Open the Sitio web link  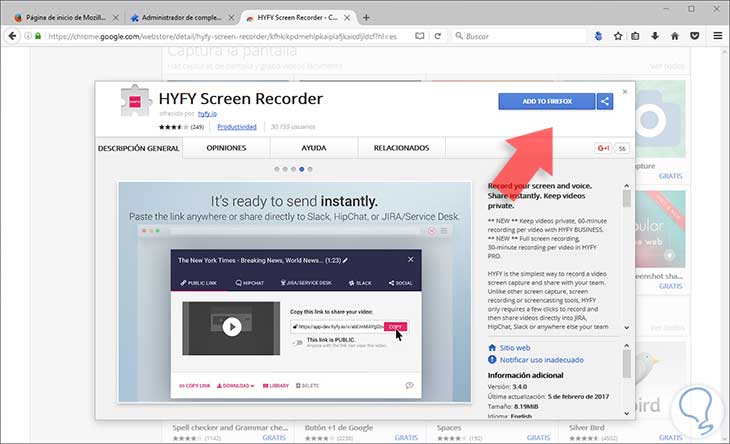pos(515,348)
